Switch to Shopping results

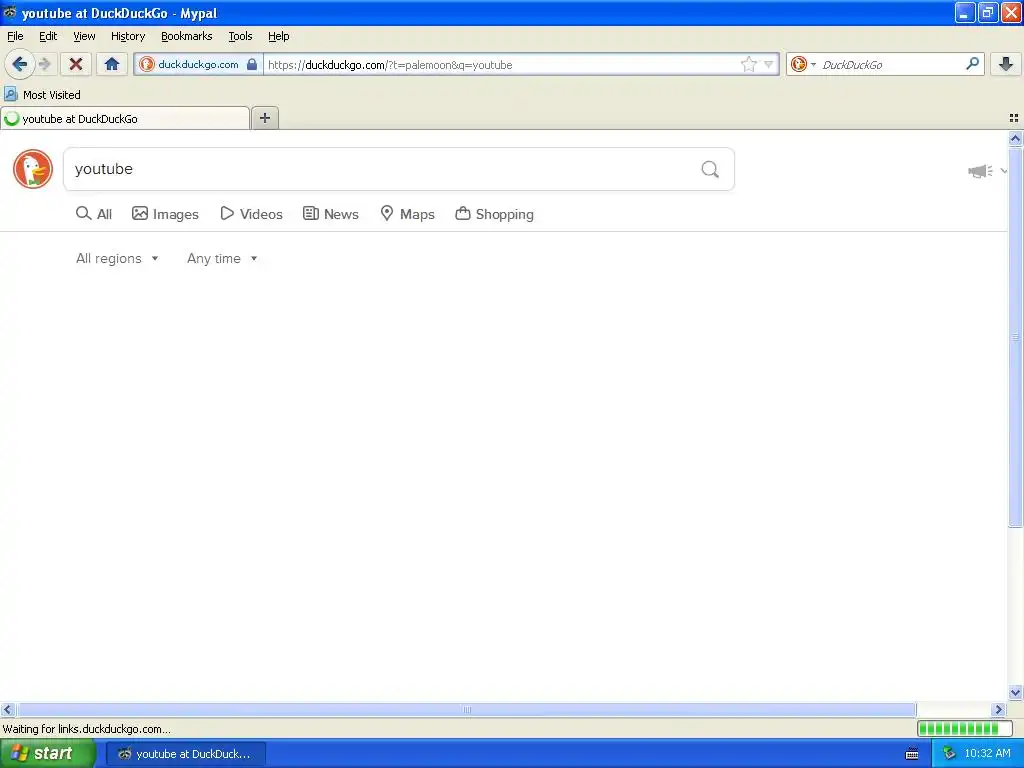point(494,214)
